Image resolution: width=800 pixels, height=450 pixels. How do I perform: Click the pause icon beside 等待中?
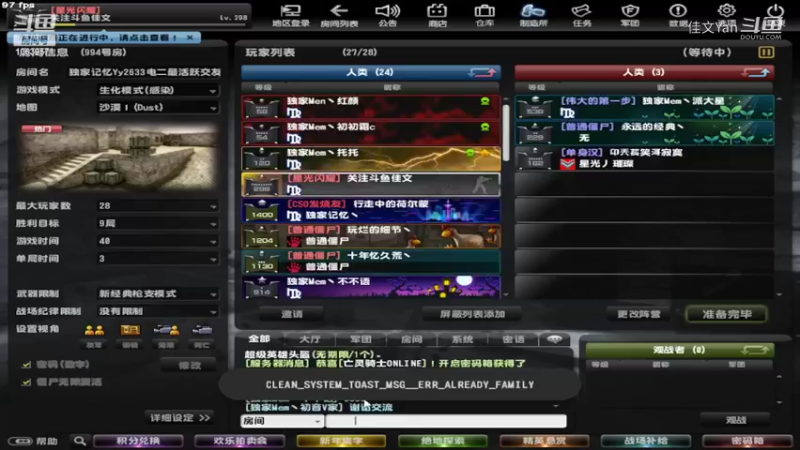click(x=766, y=52)
